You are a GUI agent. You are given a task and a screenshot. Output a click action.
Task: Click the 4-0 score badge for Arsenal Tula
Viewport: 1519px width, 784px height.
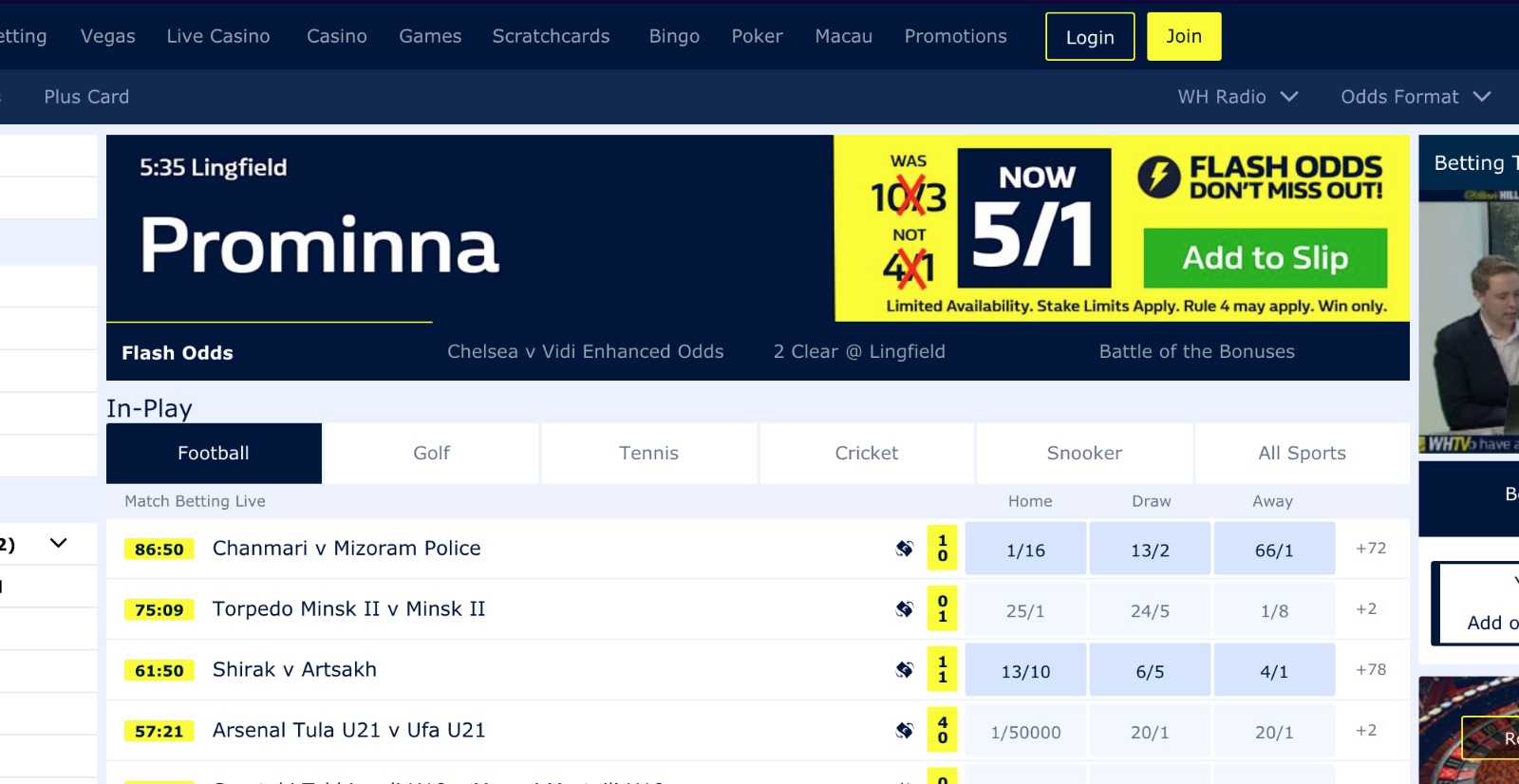click(942, 730)
